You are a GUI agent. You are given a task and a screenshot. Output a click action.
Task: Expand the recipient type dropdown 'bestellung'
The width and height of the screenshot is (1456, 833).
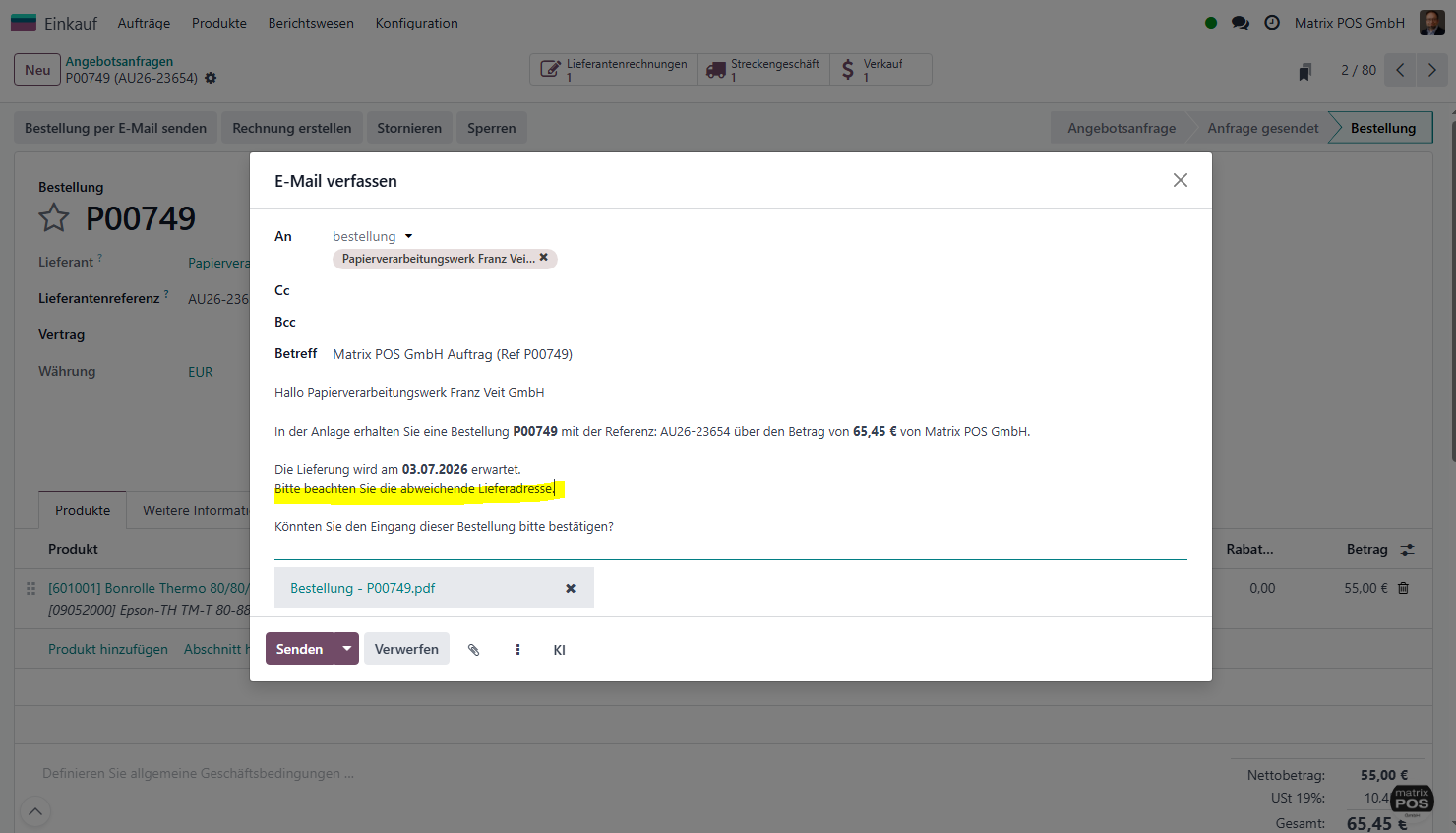point(373,236)
